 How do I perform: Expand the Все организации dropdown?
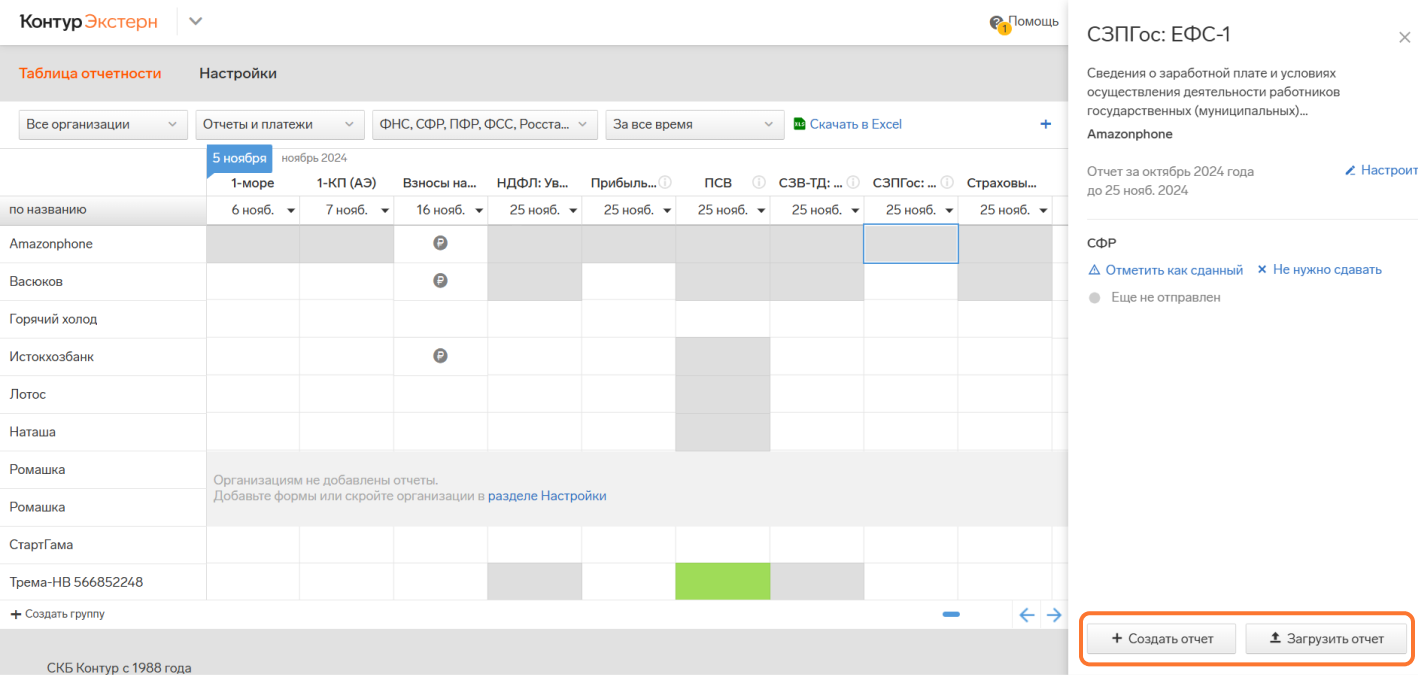pos(103,124)
